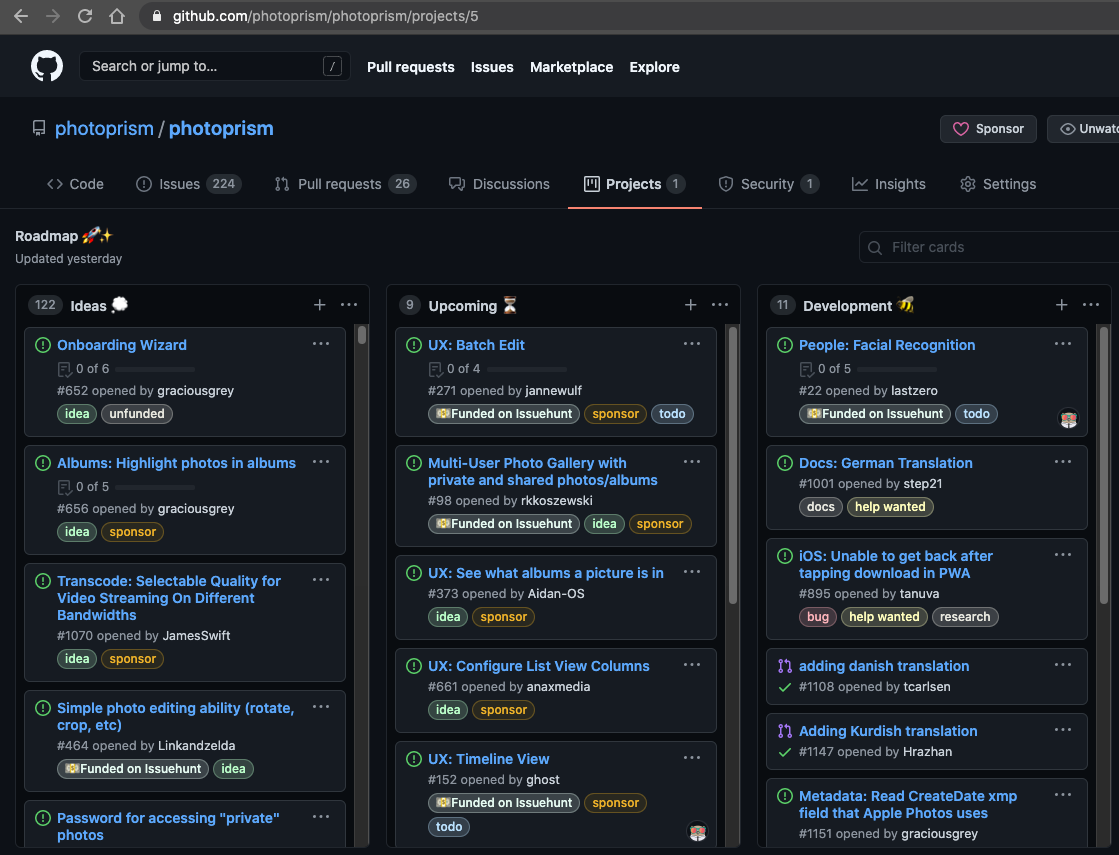Click checkmark status on adding danish translation

pos(785,687)
